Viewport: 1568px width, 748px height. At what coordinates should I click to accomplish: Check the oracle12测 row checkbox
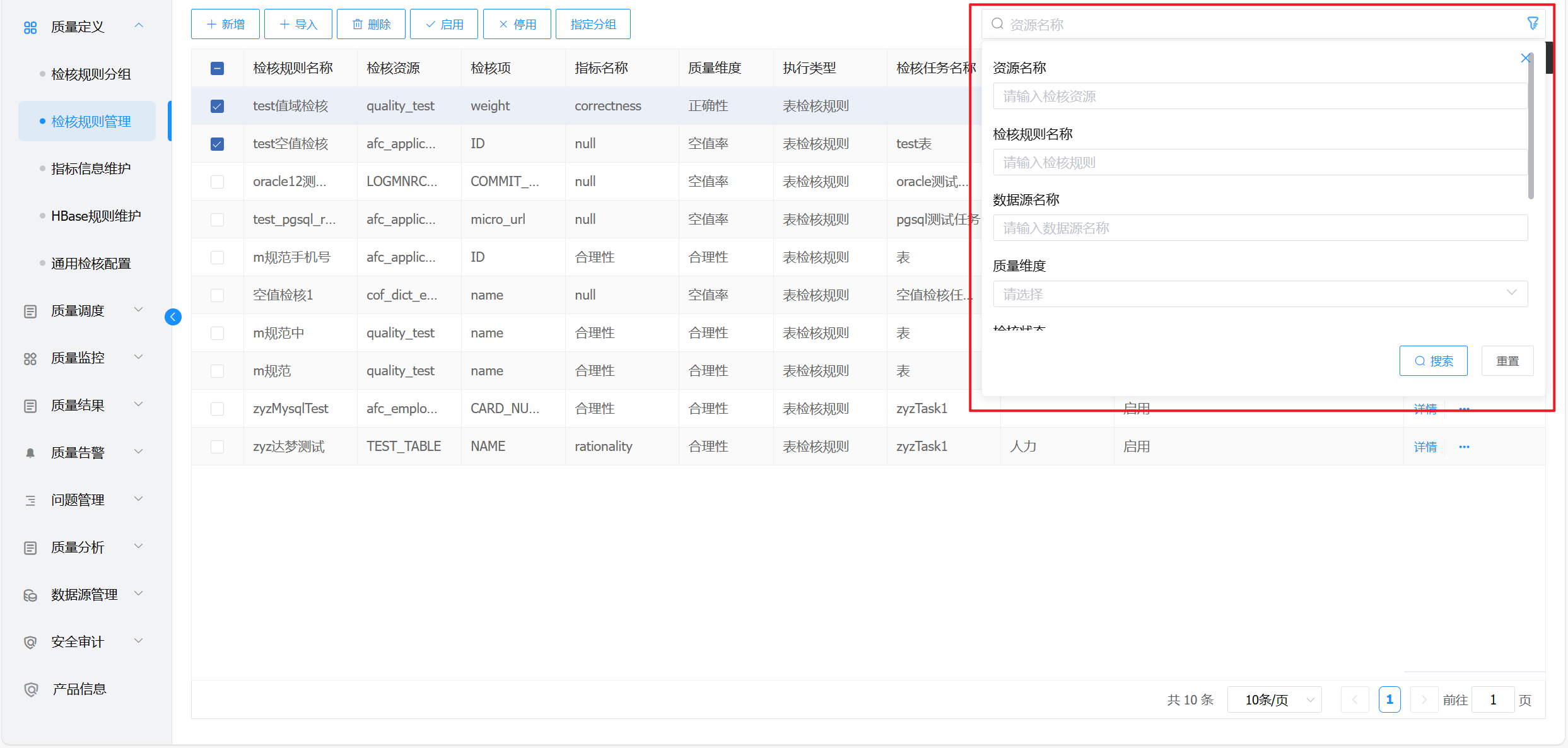click(x=217, y=182)
